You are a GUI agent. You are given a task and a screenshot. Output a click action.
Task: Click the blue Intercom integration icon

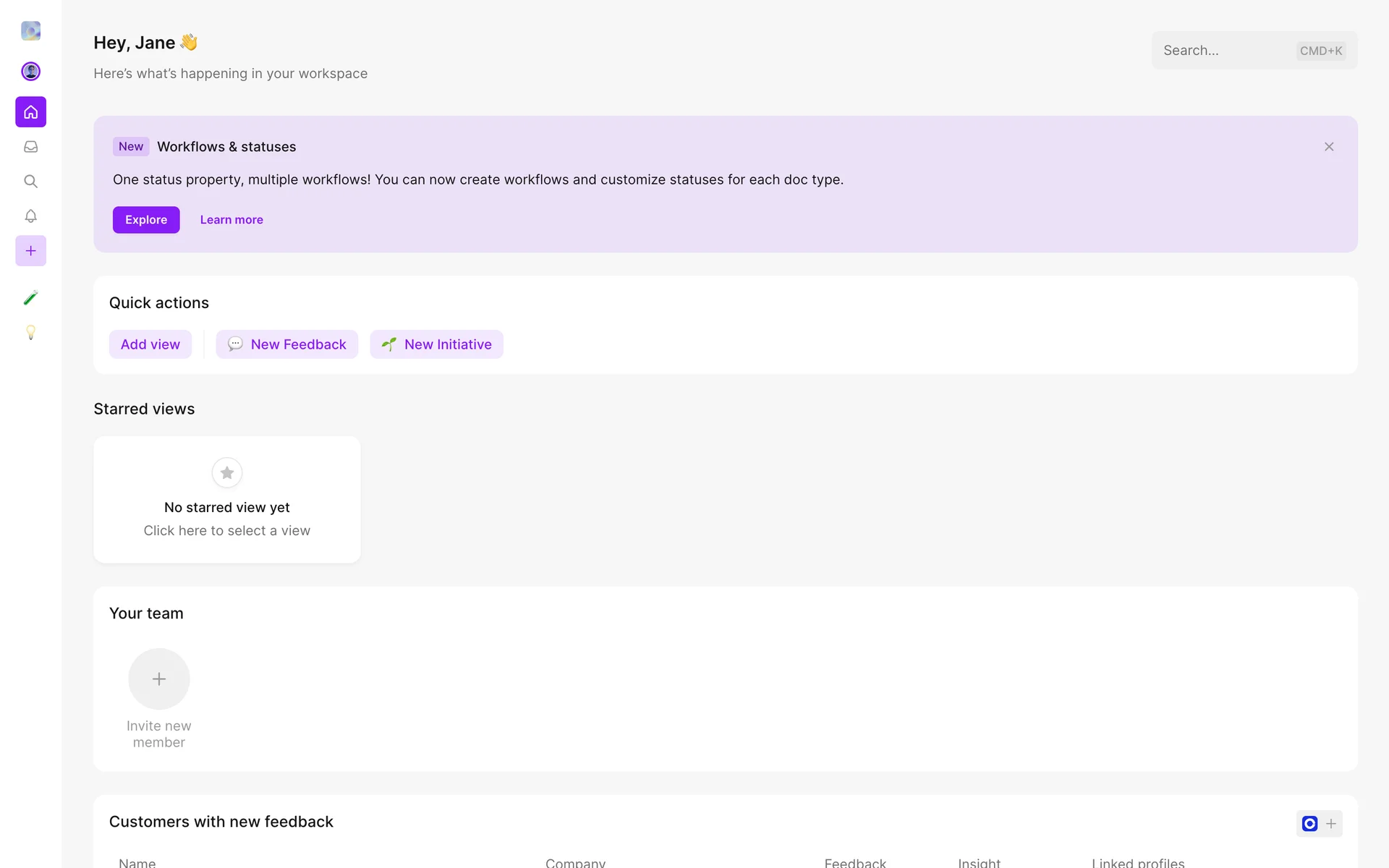point(1309,823)
